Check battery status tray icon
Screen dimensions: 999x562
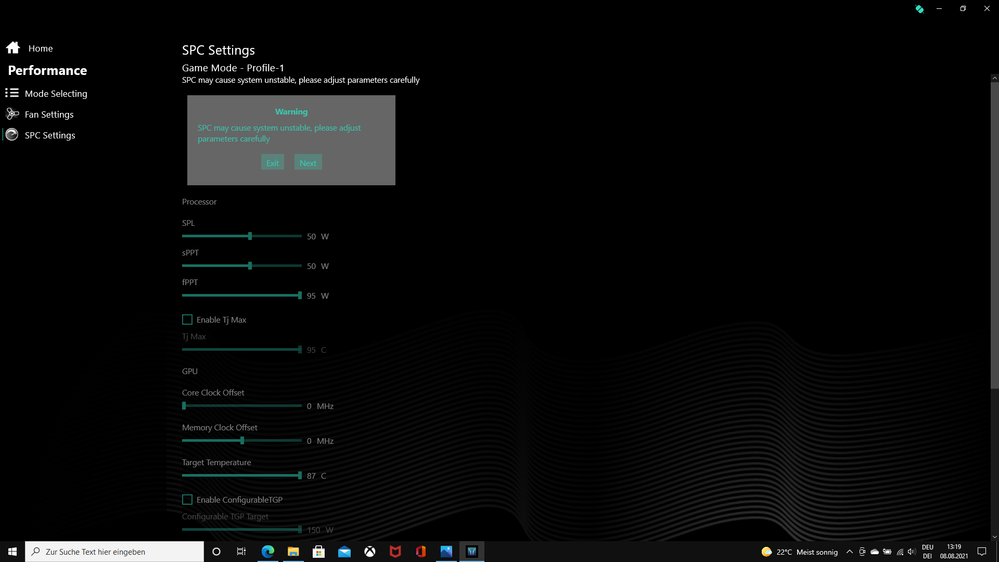[887, 552]
